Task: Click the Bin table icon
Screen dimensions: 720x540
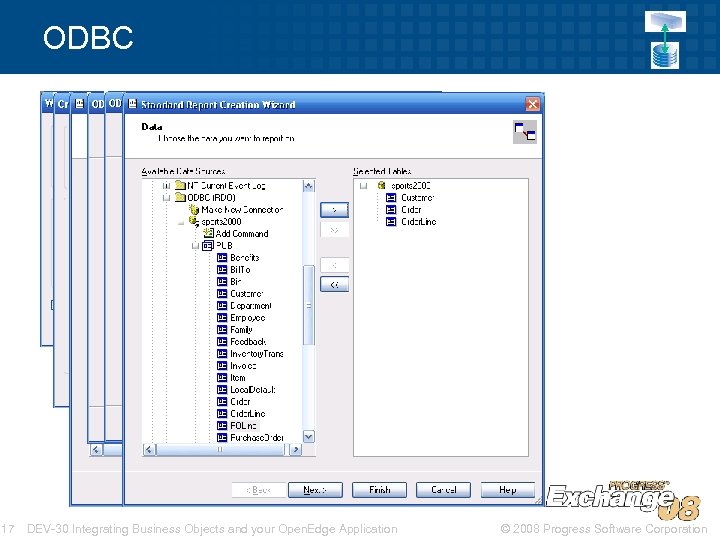Action: (x=222, y=281)
